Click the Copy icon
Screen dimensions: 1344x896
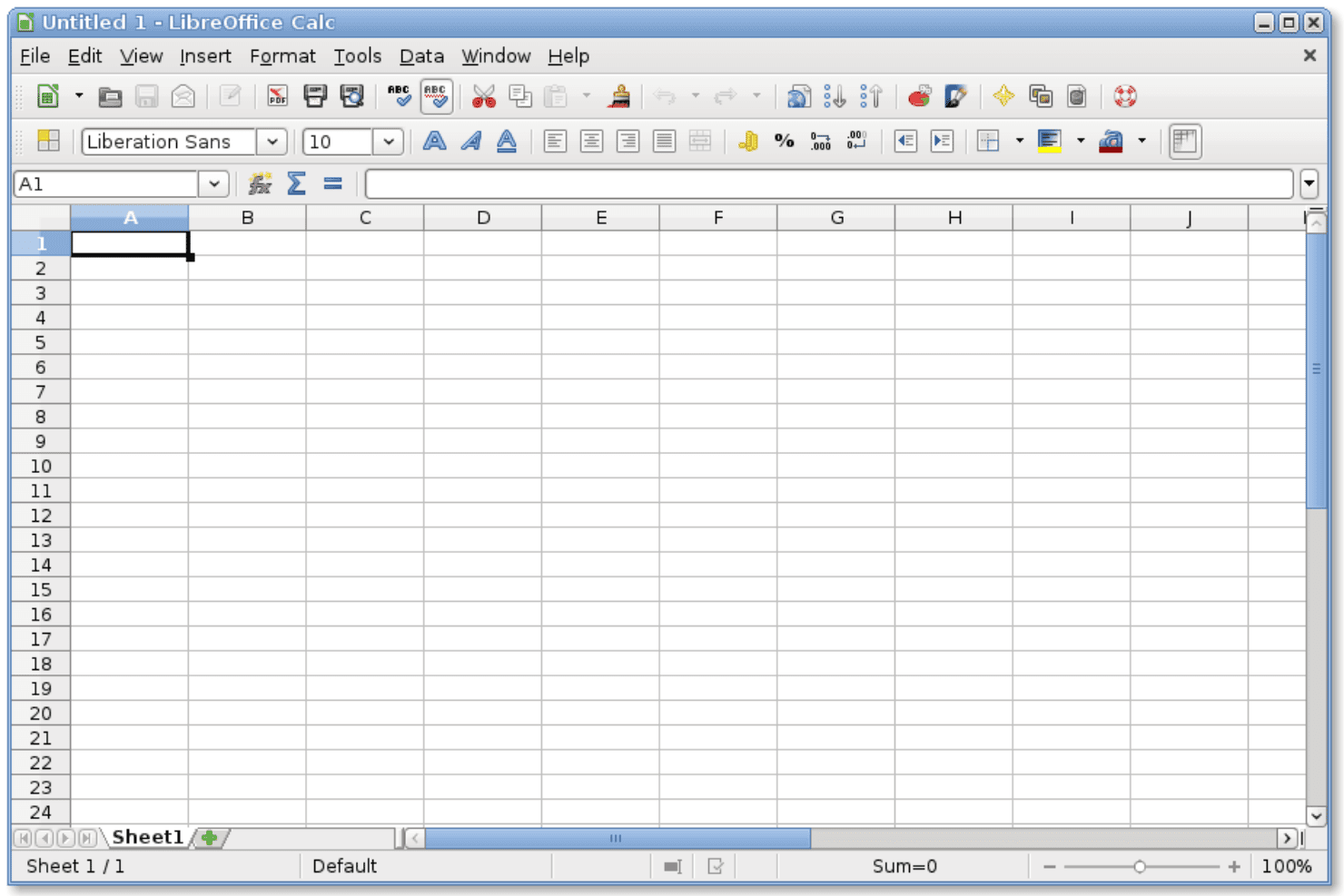[x=520, y=96]
